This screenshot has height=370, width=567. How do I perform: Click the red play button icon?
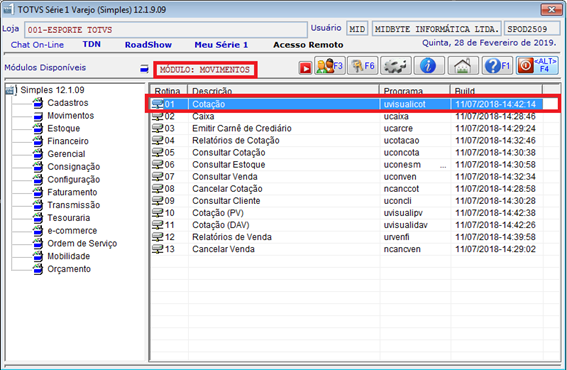pos(305,68)
